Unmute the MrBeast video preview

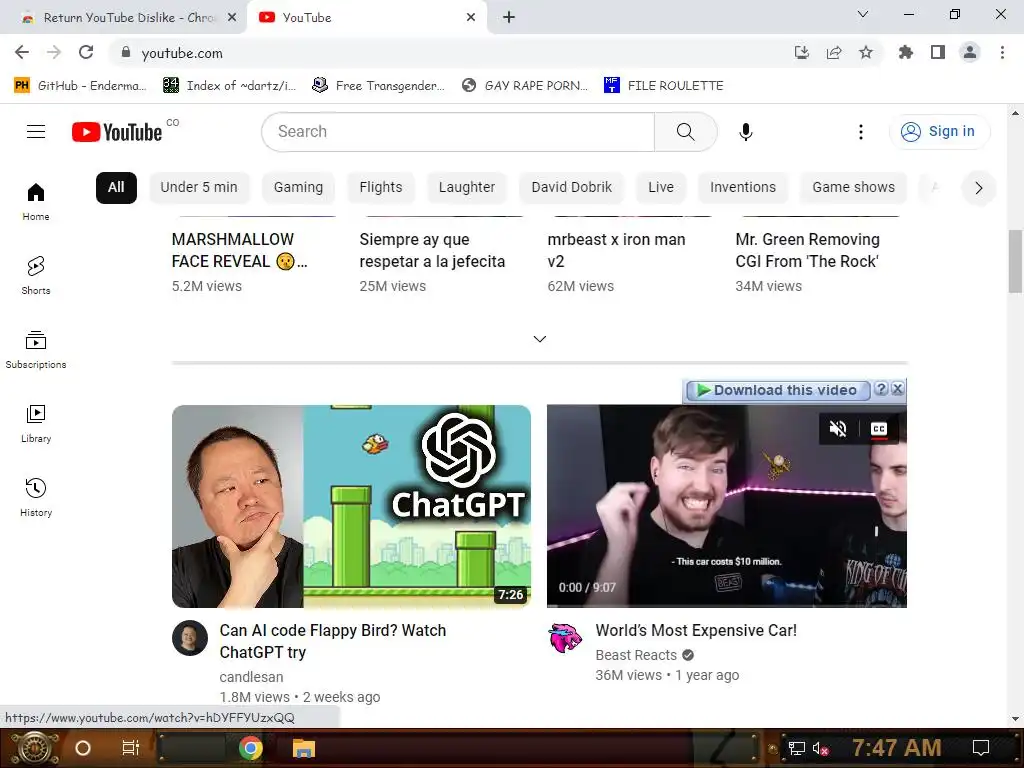pyautogui.click(x=838, y=428)
